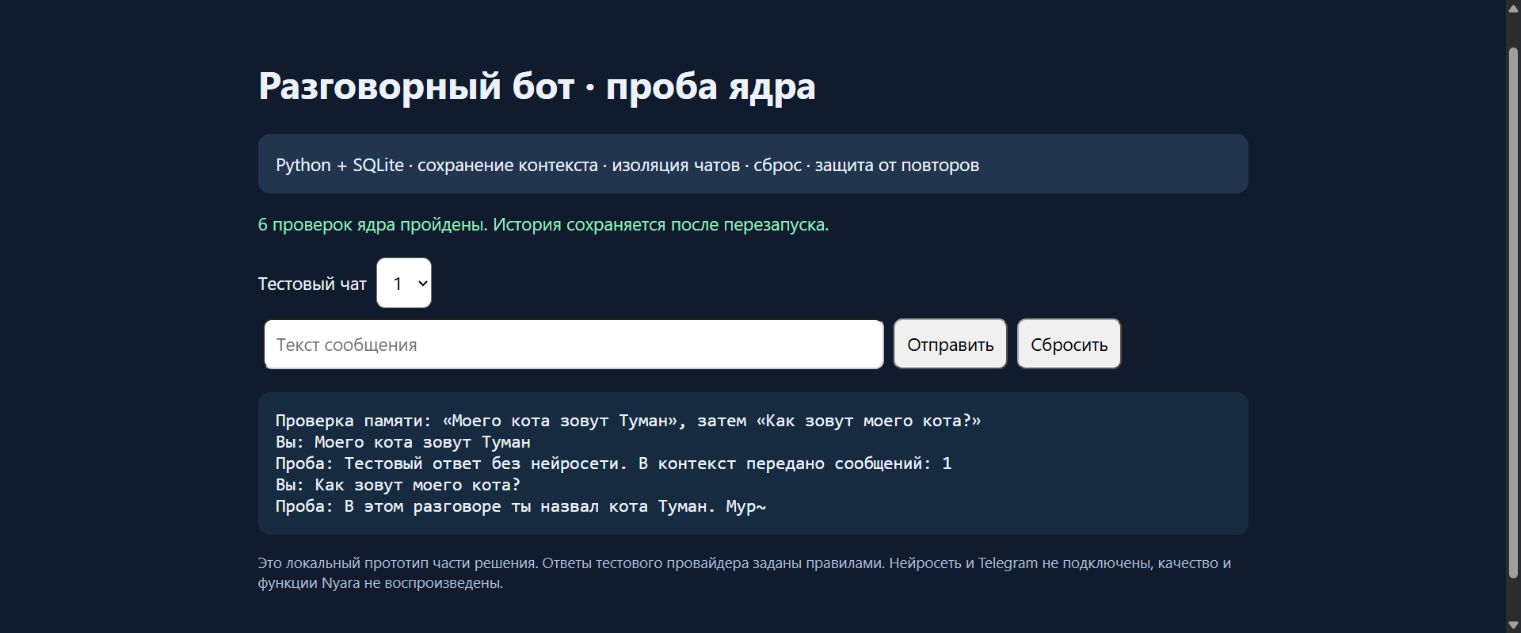The width and height of the screenshot is (1521, 633).
Task: Click the scrollbar up arrow
Action: (x=1513, y=9)
